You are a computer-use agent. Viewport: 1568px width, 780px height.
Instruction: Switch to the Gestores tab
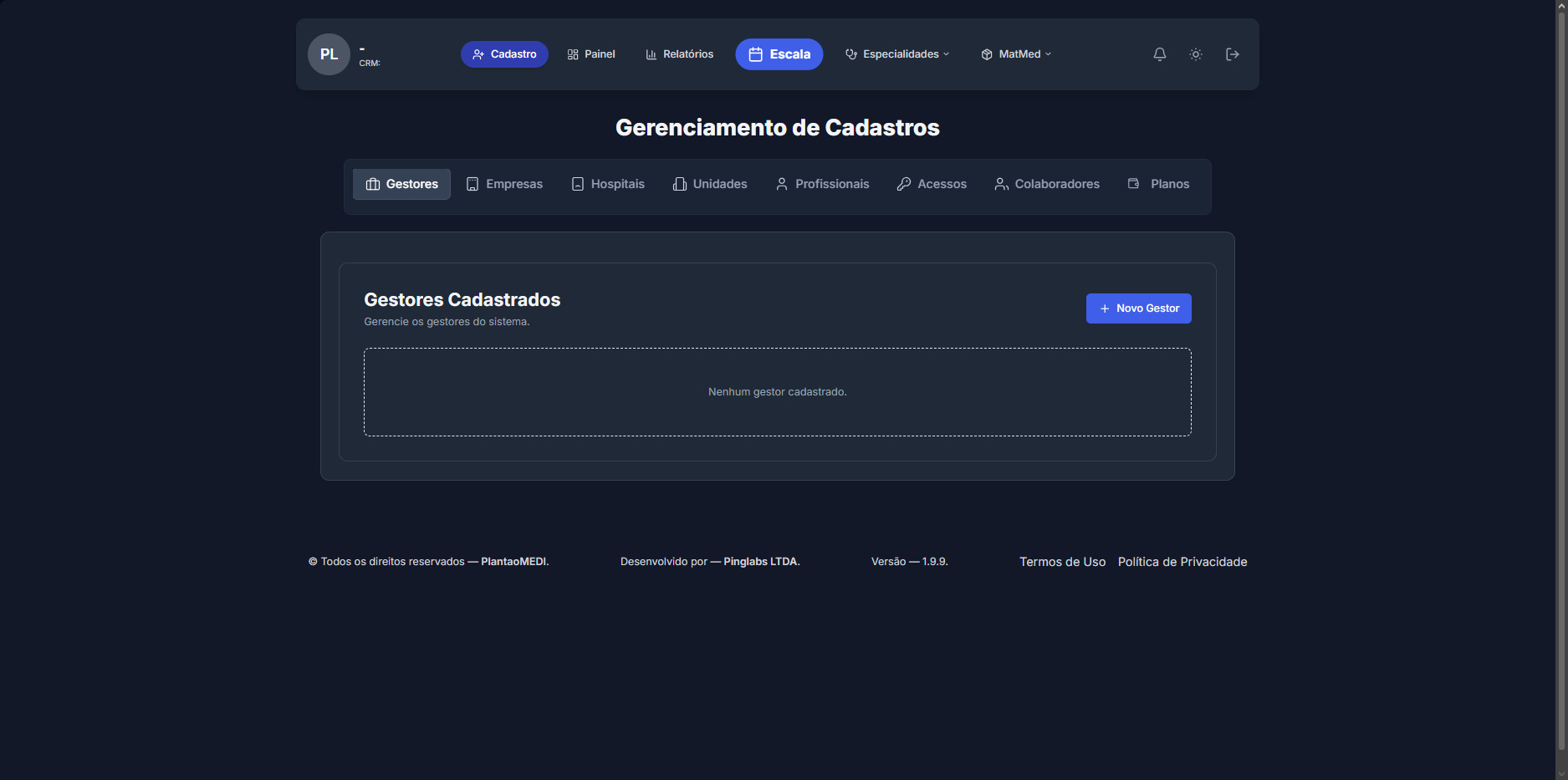click(x=401, y=184)
